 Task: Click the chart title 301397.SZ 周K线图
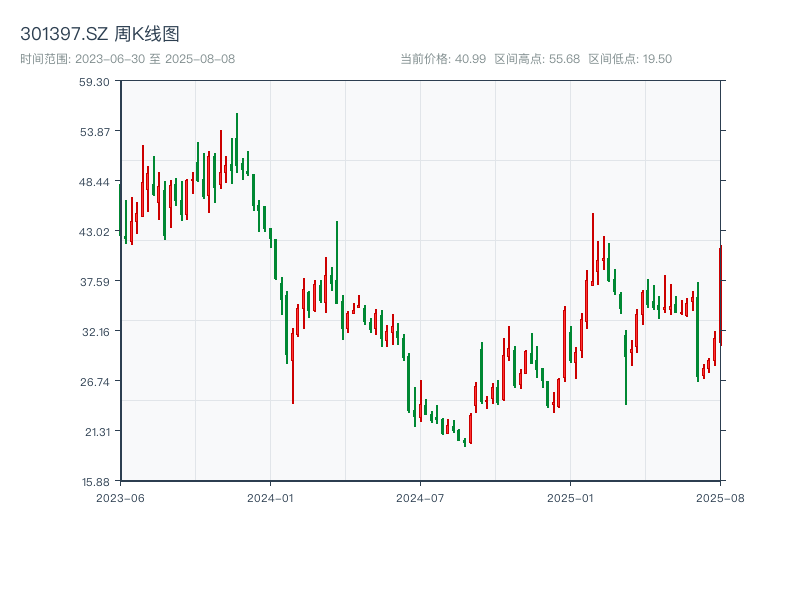click(x=100, y=34)
